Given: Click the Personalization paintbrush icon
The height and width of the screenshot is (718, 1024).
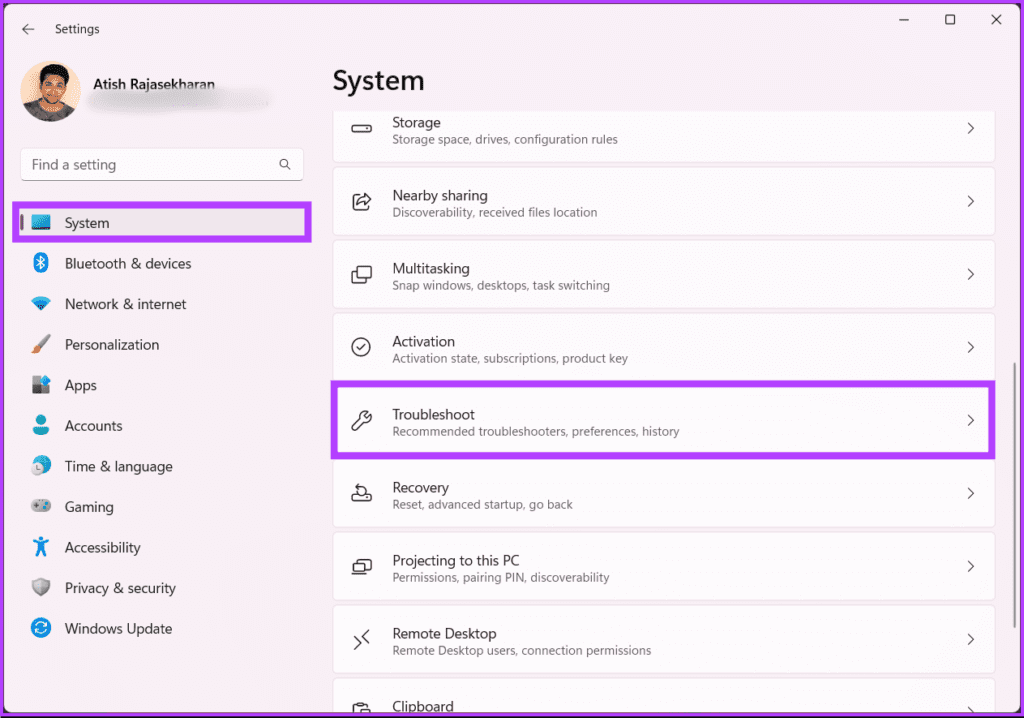Looking at the screenshot, I should (41, 344).
